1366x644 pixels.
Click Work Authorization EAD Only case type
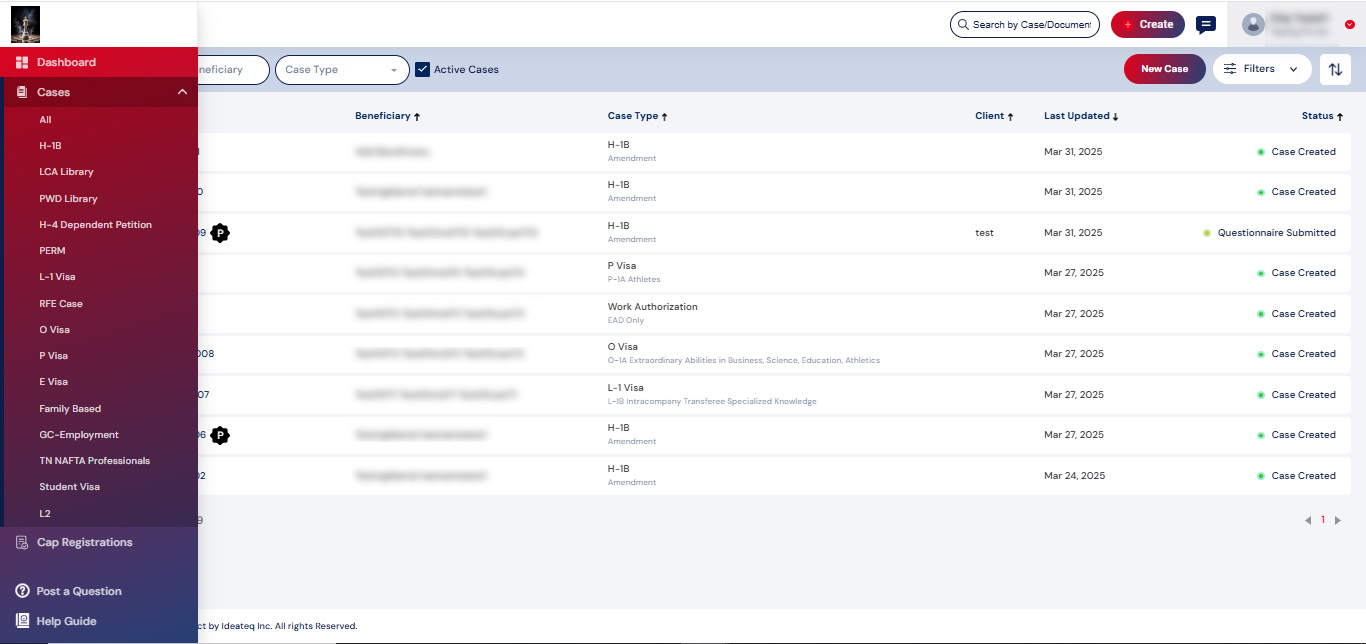(653, 313)
